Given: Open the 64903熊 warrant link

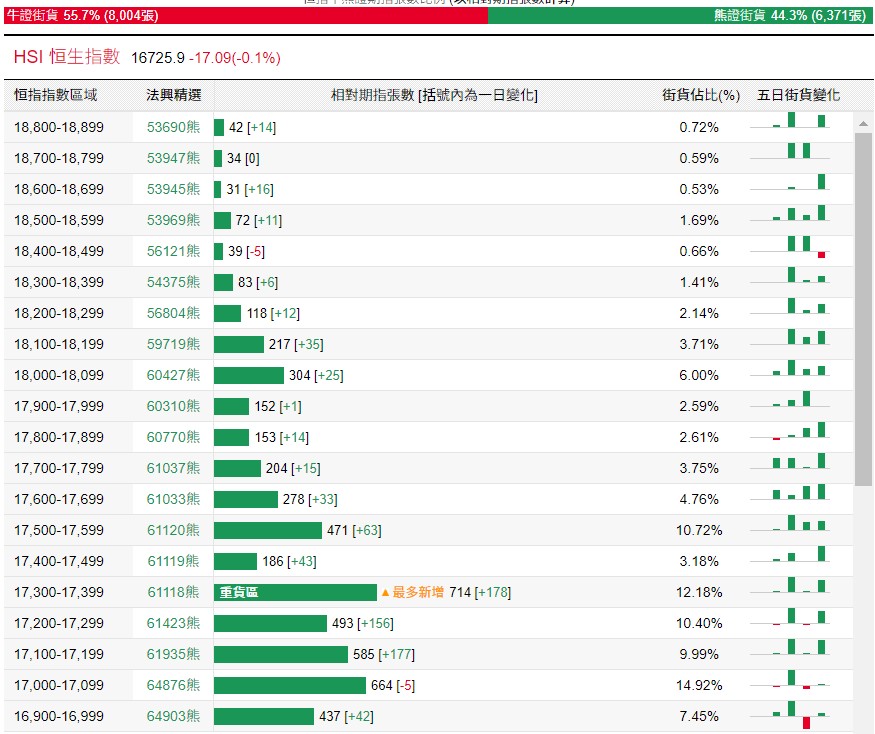Looking at the screenshot, I should 173,716.
